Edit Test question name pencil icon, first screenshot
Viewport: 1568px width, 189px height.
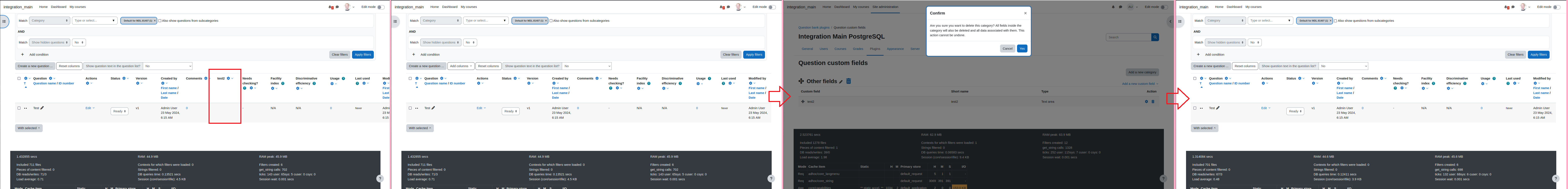42,108
